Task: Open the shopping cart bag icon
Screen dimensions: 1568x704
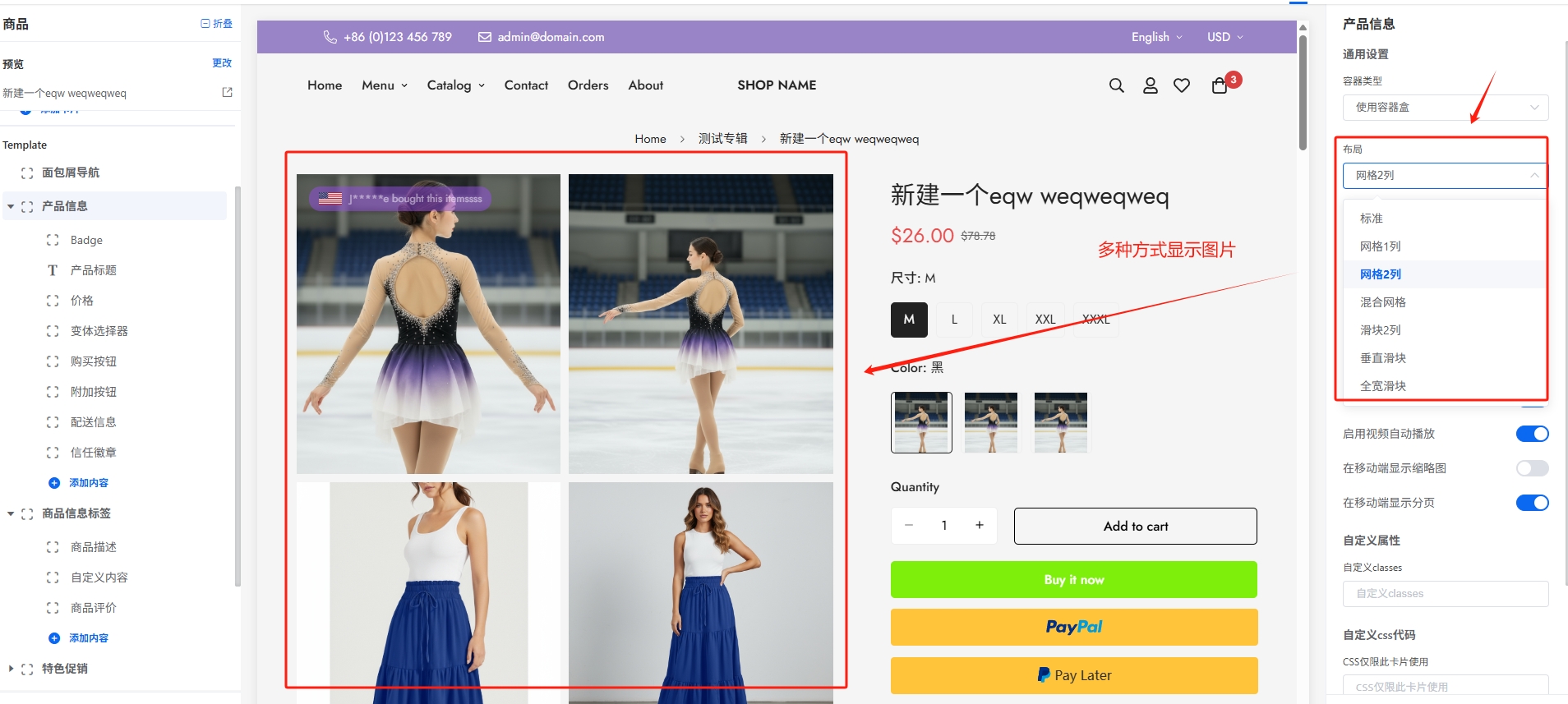Action: pyautogui.click(x=1220, y=85)
